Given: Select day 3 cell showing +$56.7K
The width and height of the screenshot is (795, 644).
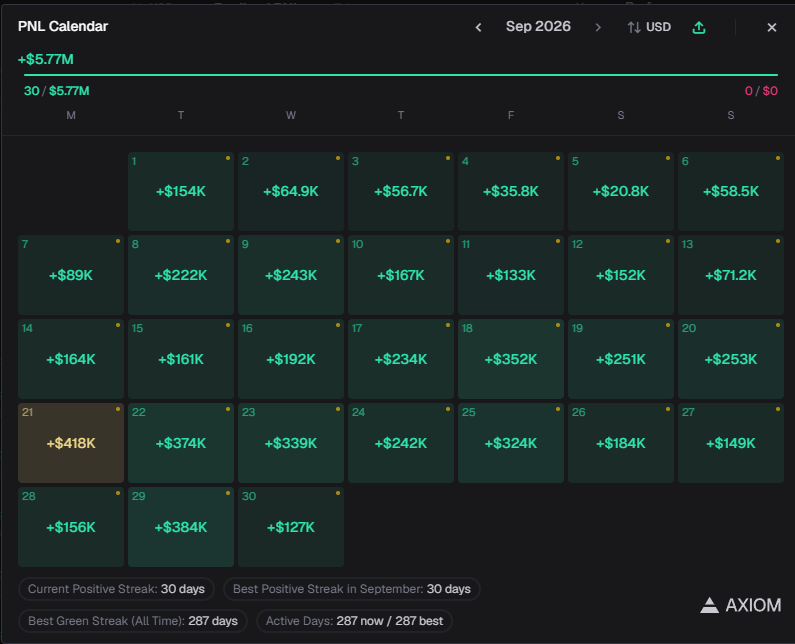Looking at the screenshot, I should click(x=401, y=192).
